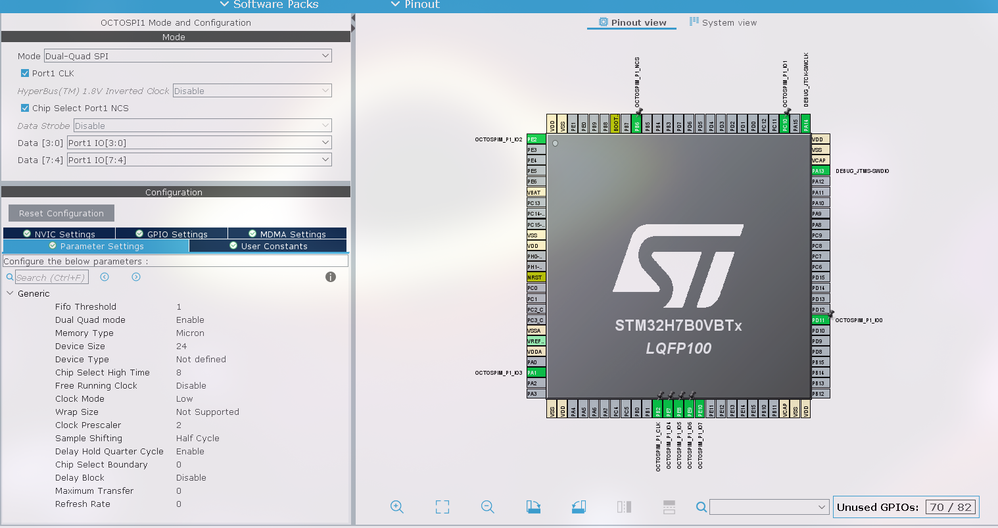
Task: Uncheck Chip Select Port1 NCS checkbox
Action: point(25,108)
